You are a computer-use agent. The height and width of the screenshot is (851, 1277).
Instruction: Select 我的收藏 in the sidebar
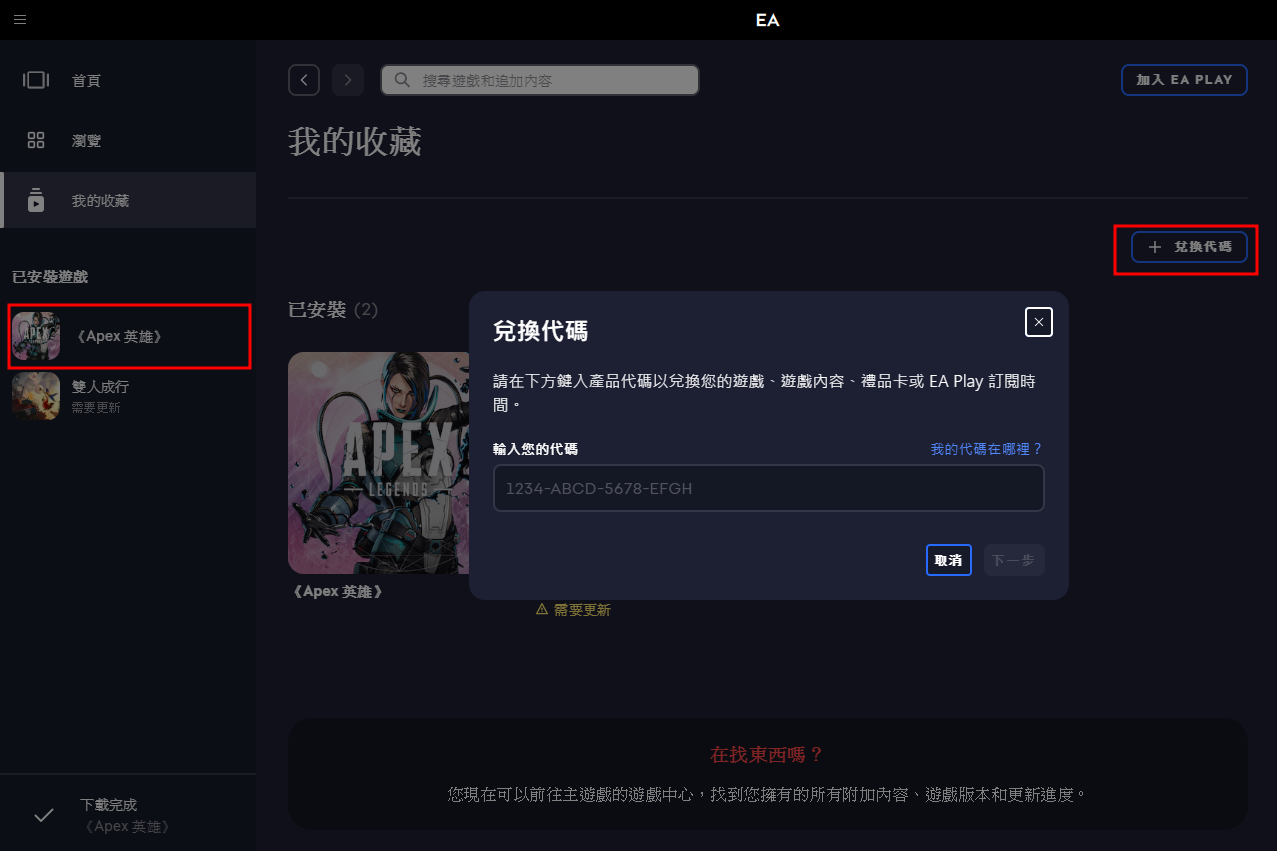[128, 200]
